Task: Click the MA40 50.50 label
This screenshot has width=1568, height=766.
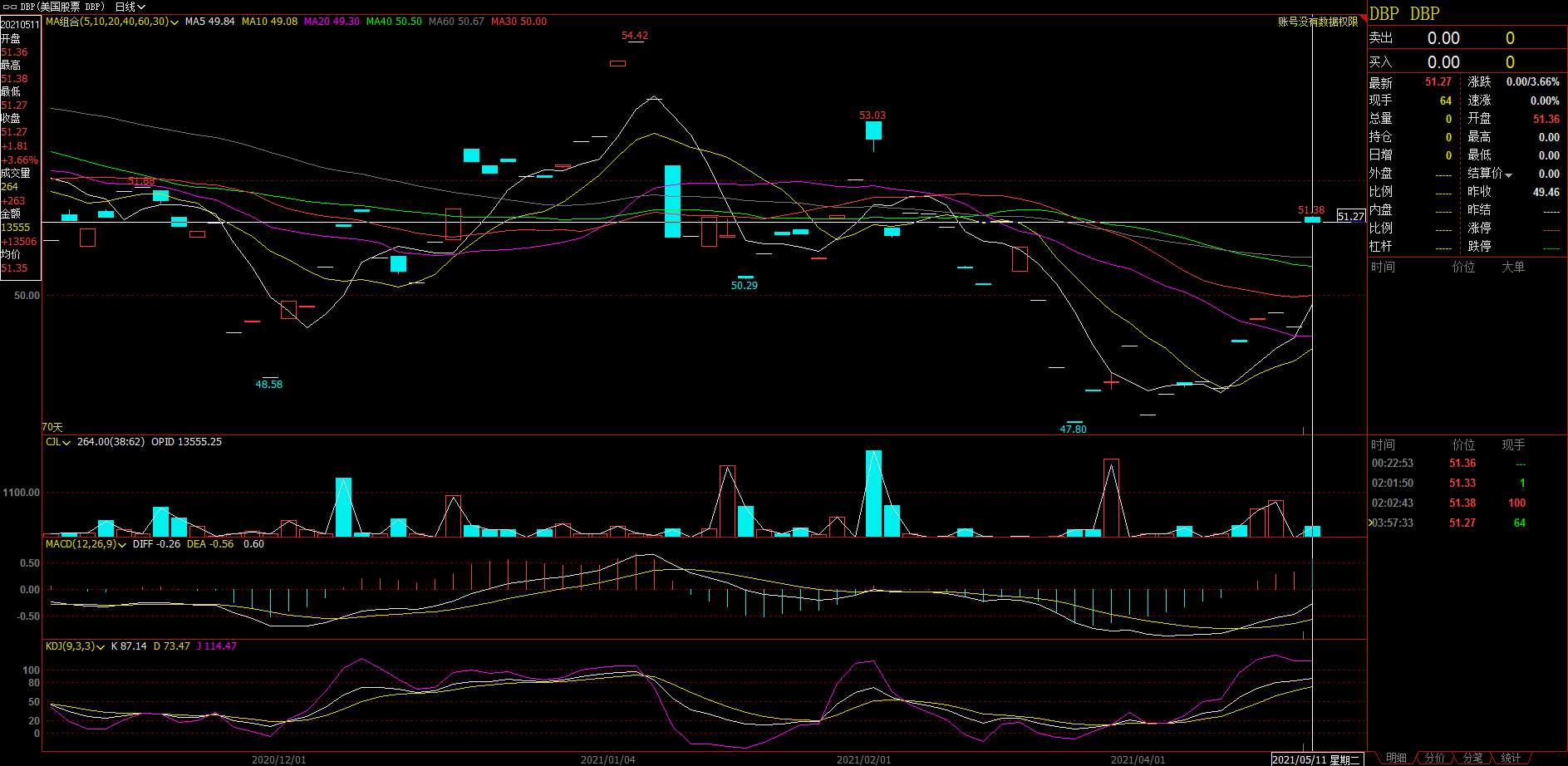Action: click(394, 22)
